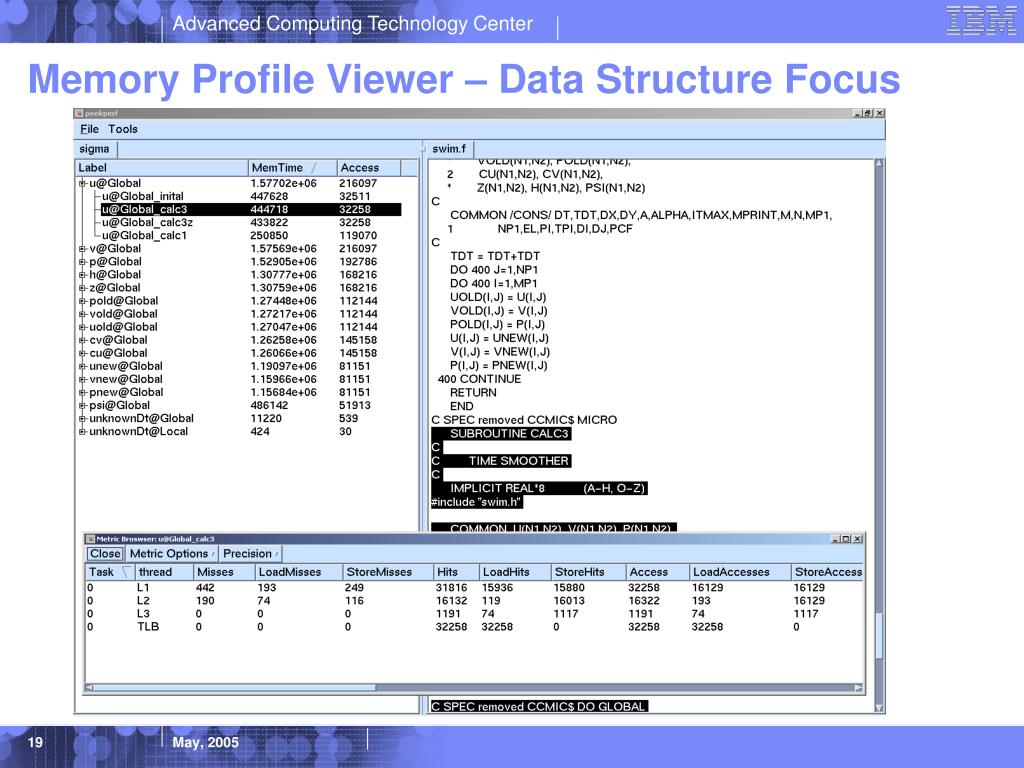The image size is (1024, 768).
Task: Sort by the Access column header in sigma panel
Action: (x=368, y=168)
